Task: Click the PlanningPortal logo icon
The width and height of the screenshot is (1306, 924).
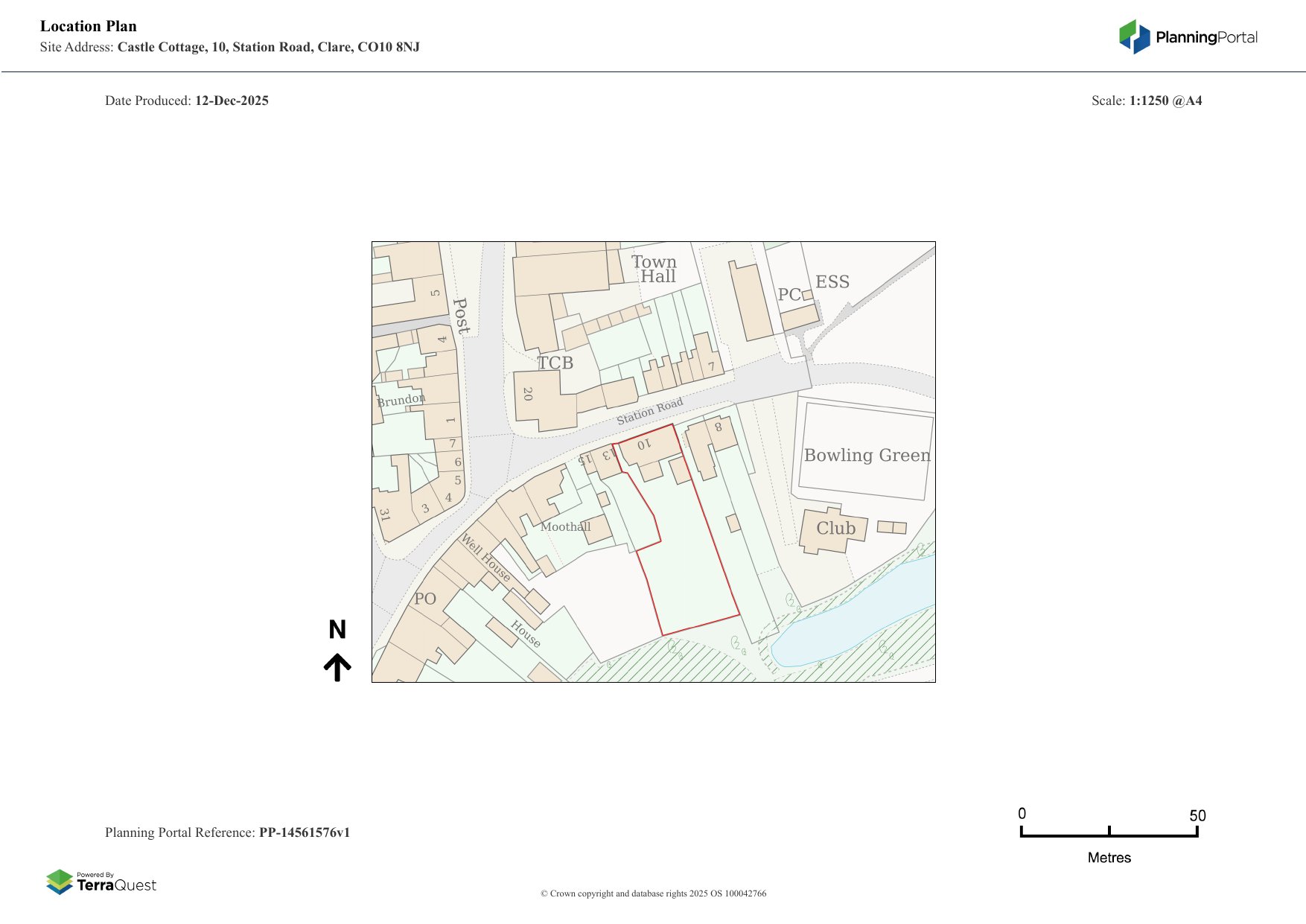Action: point(1134,37)
